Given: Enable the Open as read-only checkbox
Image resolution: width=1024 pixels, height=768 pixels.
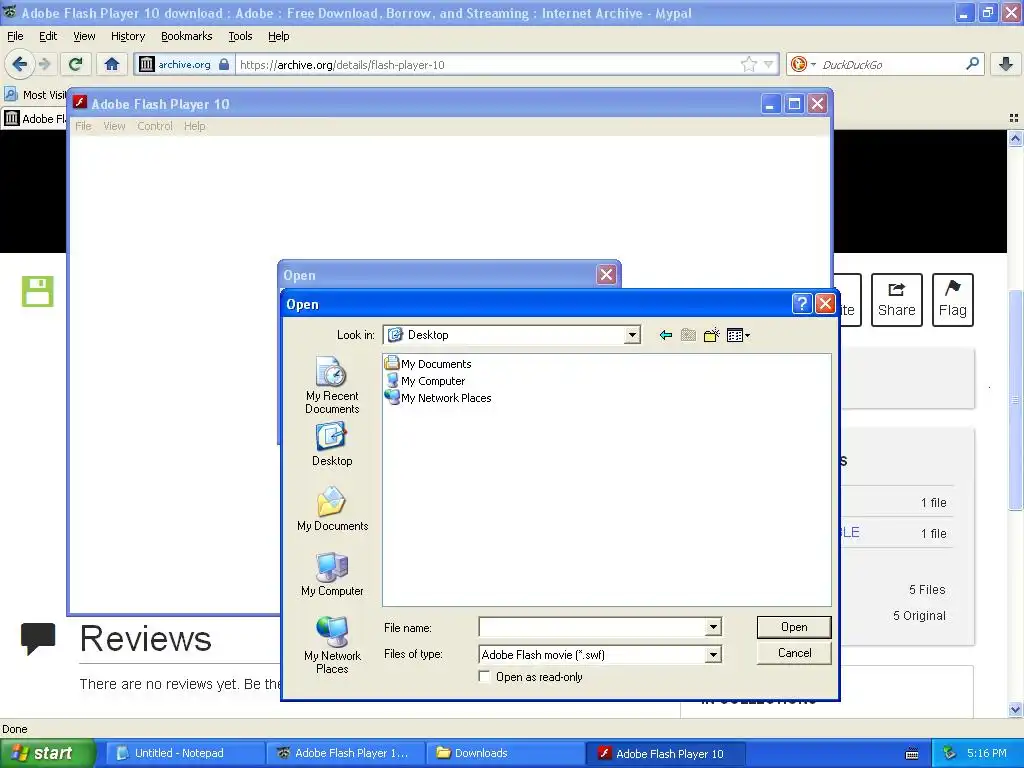Looking at the screenshot, I should coord(484,677).
